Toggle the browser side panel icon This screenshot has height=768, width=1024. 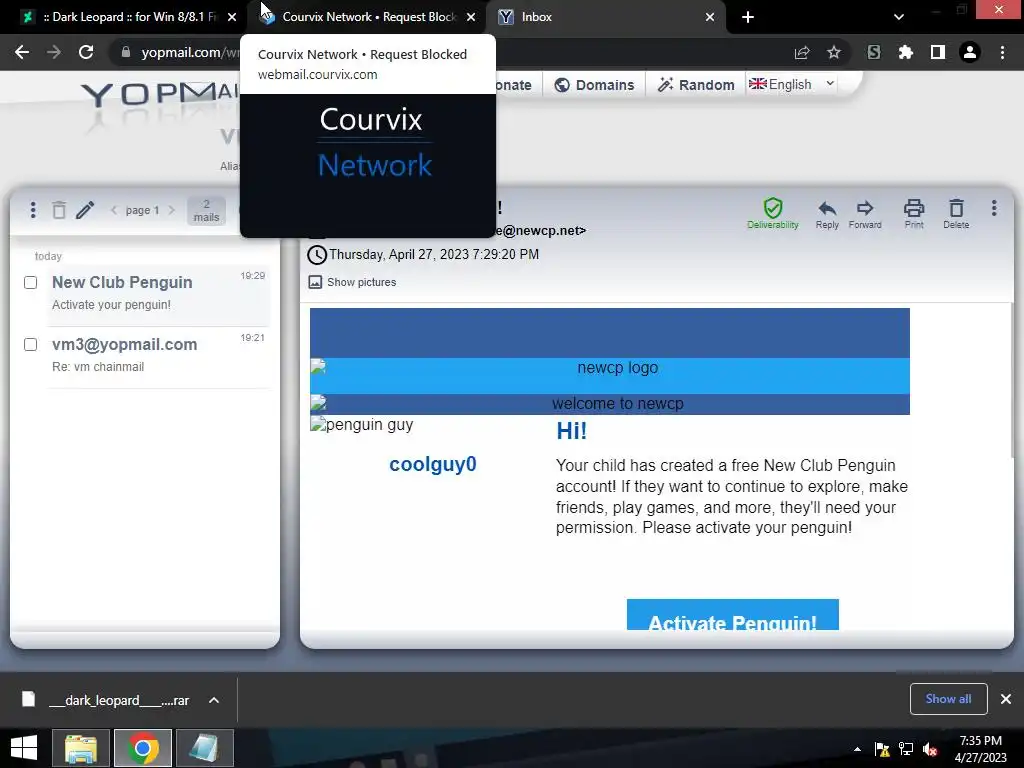point(938,52)
